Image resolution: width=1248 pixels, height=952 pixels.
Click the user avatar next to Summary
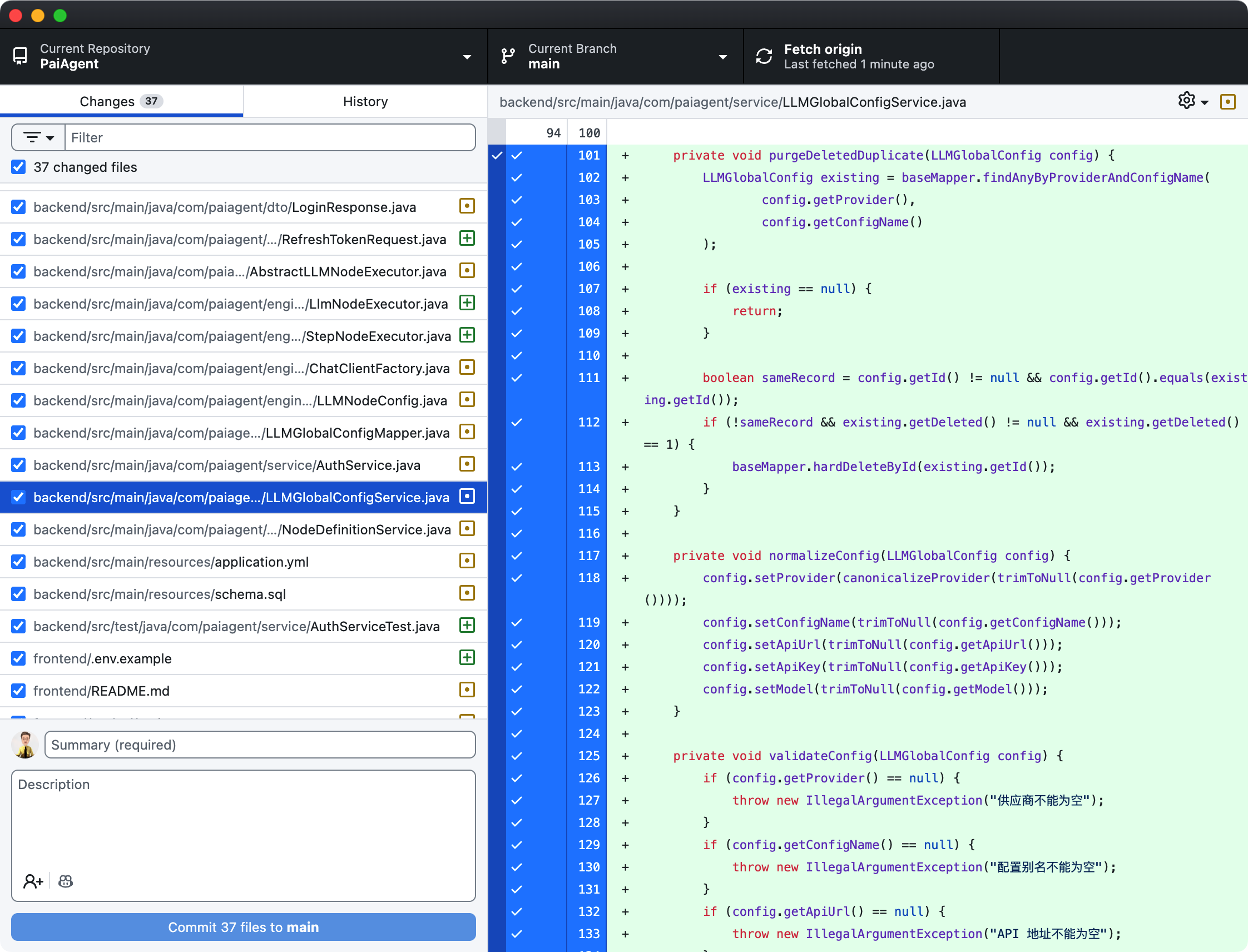point(25,745)
